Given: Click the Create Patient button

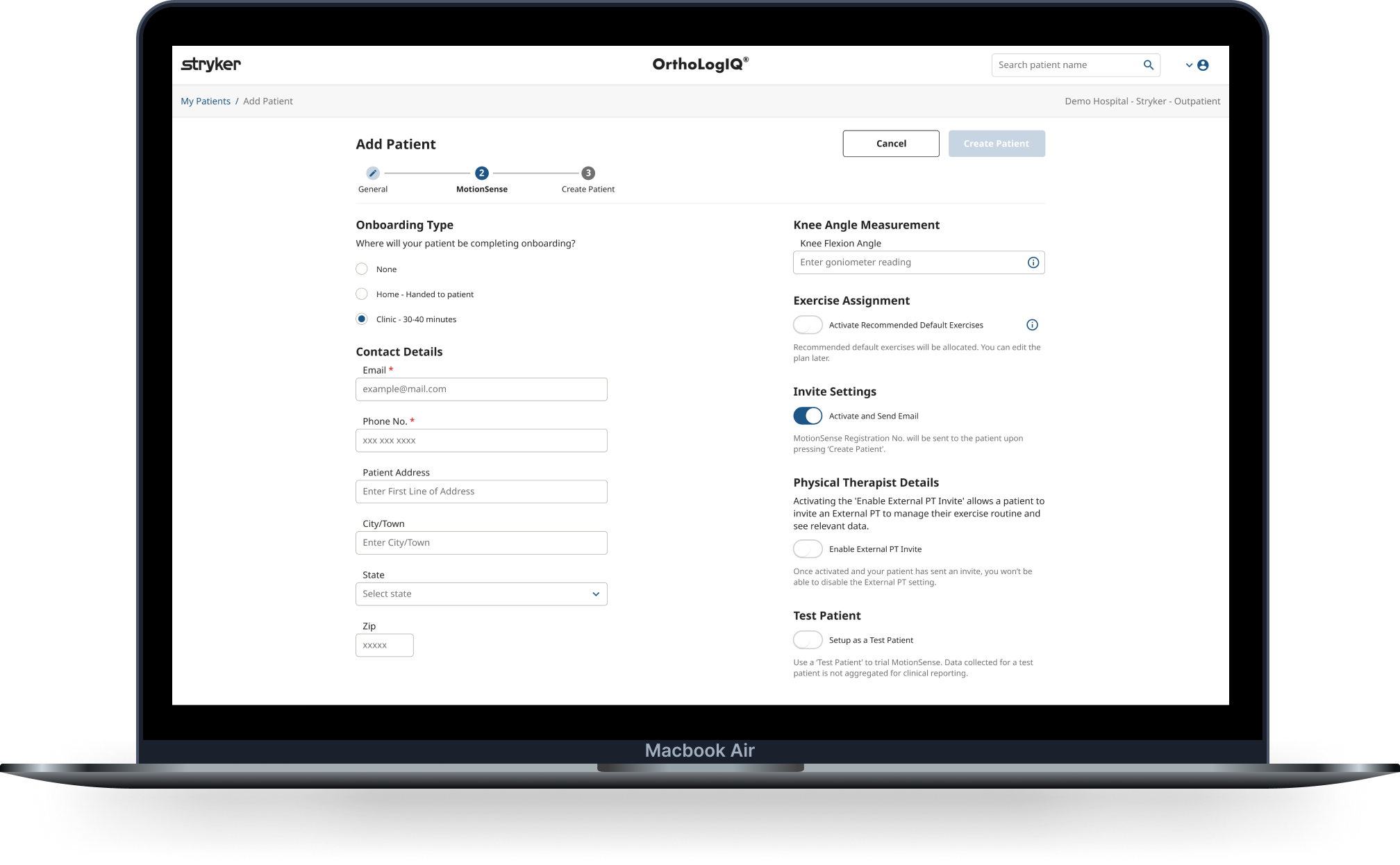Looking at the screenshot, I should coord(996,144).
